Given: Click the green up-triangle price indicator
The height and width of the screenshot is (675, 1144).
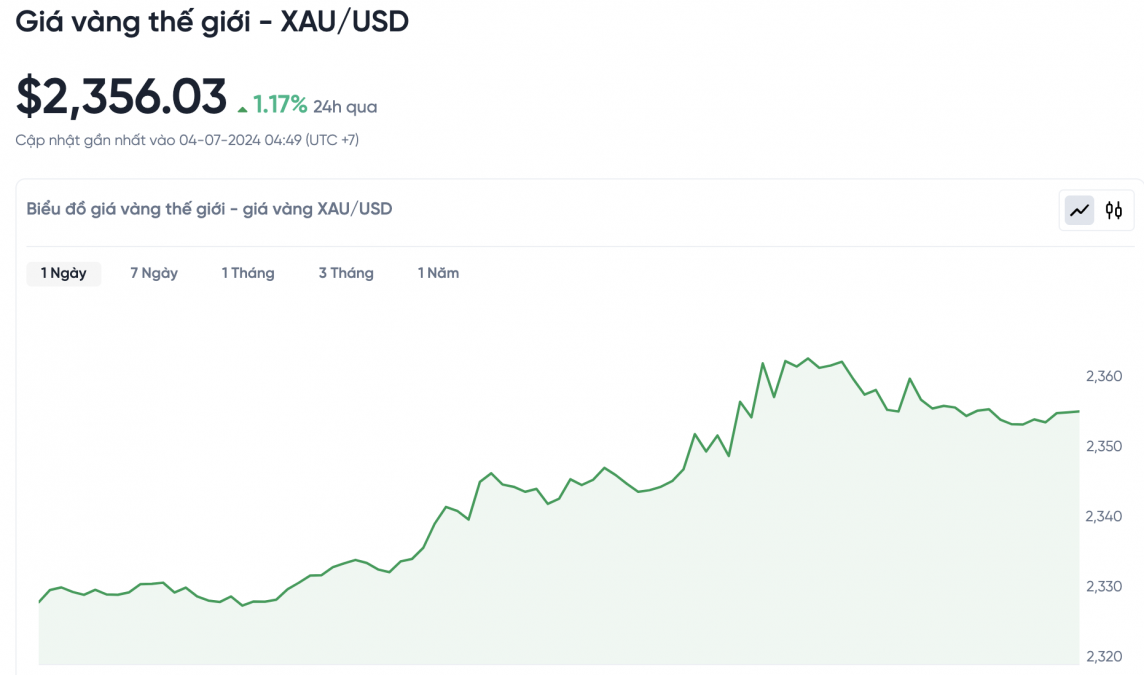Looking at the screenshot, I should [x=242, y=108].
